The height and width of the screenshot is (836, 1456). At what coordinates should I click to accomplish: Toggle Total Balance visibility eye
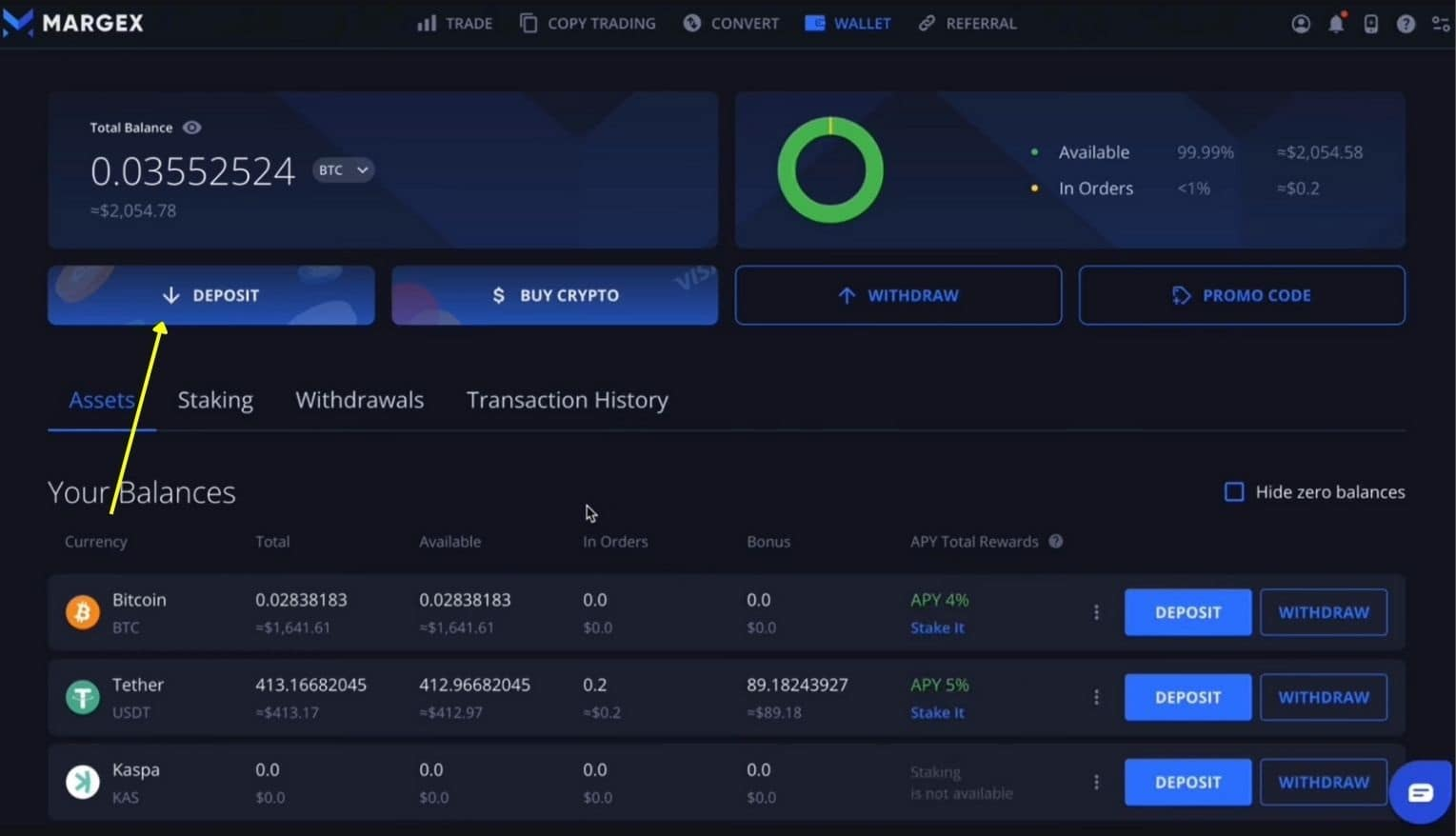(x=191, y=128)
